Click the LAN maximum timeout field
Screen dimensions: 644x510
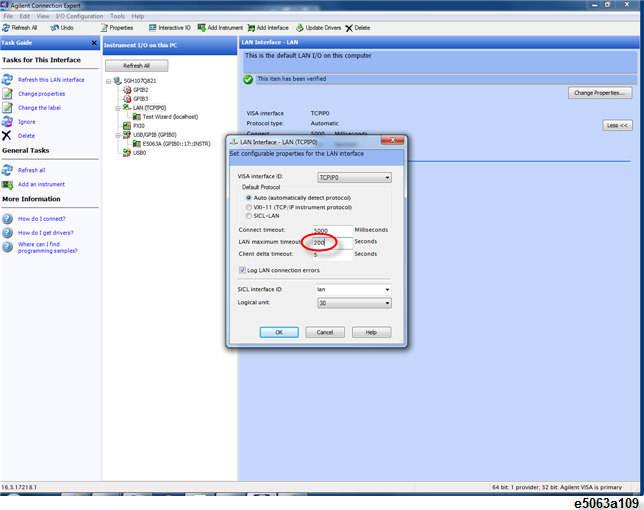pyautogui.click(x=332, y=243)
